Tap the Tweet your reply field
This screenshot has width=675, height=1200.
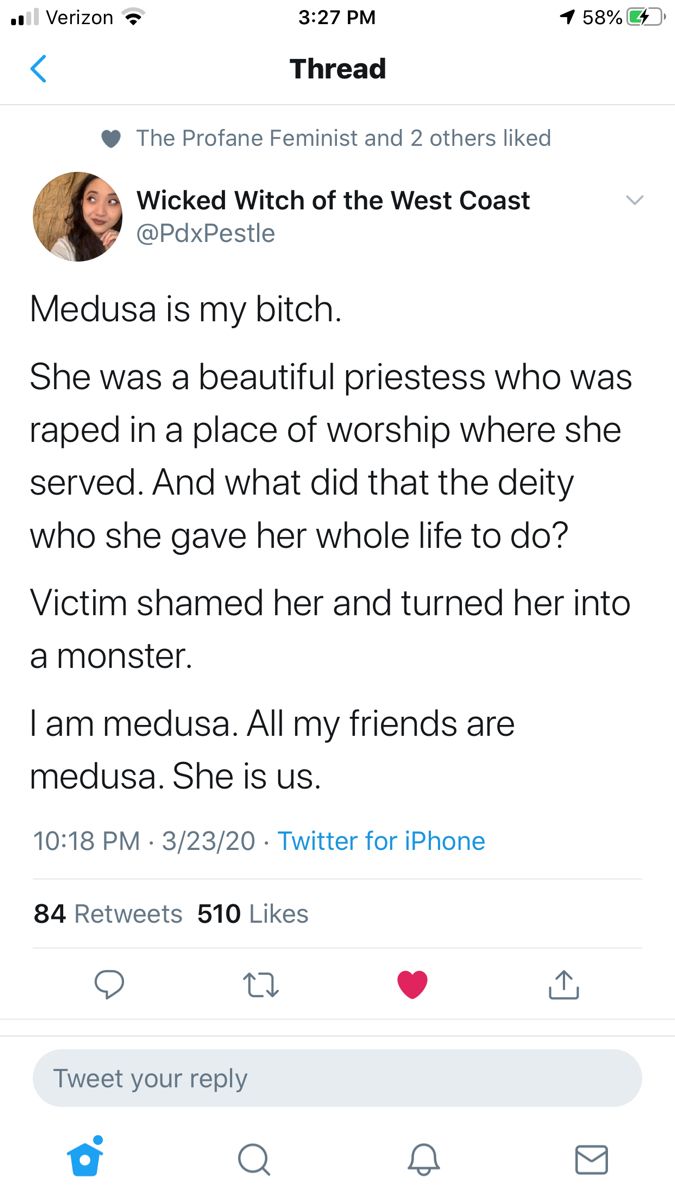pyautogui.click(x=337, y=1078)
